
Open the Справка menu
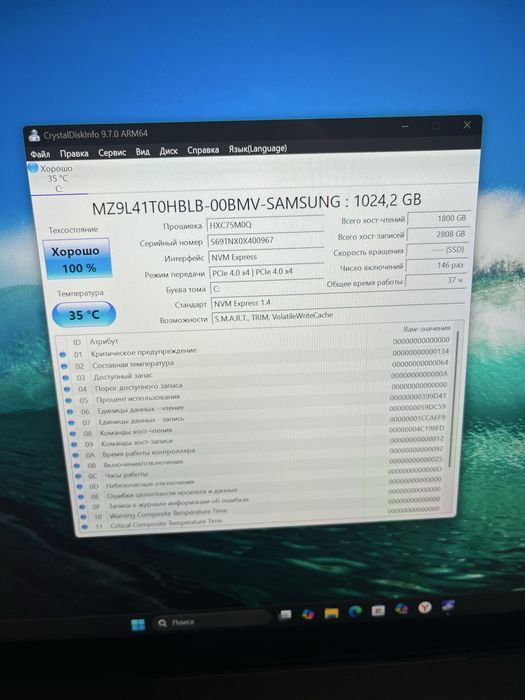(203, 150)
